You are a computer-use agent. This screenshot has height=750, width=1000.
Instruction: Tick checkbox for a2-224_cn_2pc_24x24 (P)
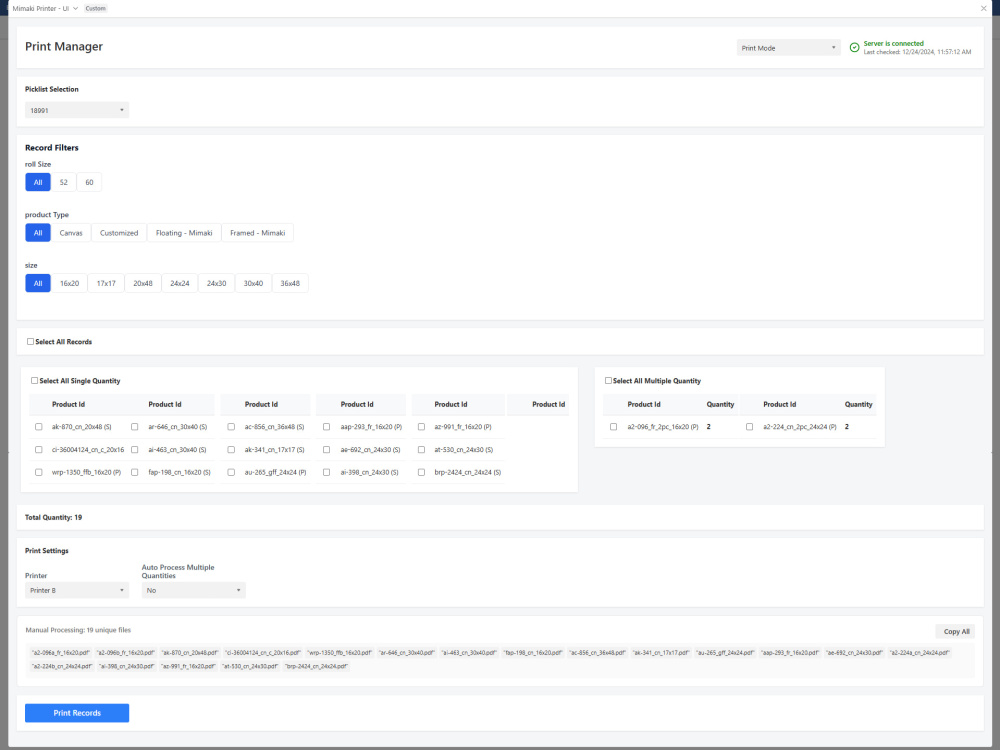click(749, 427)
